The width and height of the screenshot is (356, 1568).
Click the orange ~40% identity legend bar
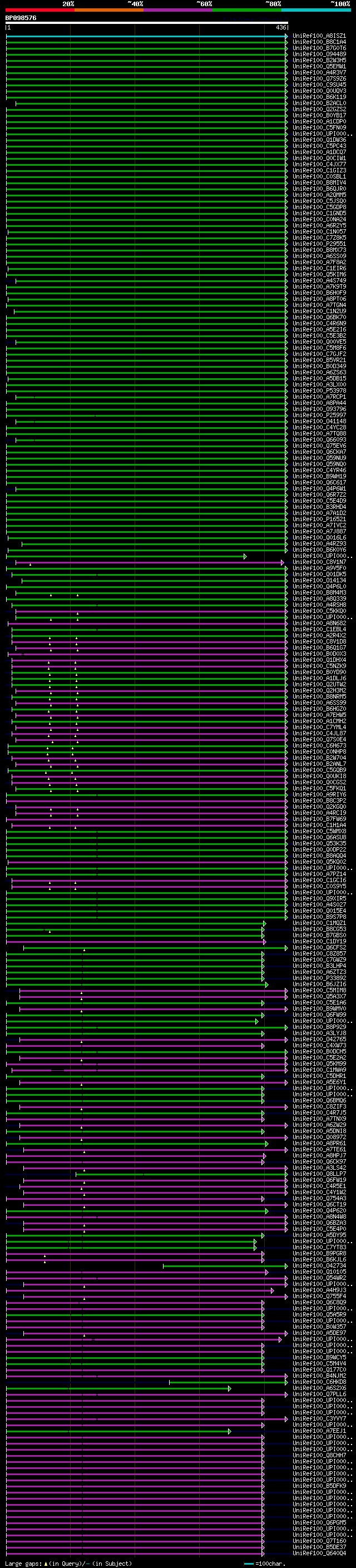coord(109,10)
